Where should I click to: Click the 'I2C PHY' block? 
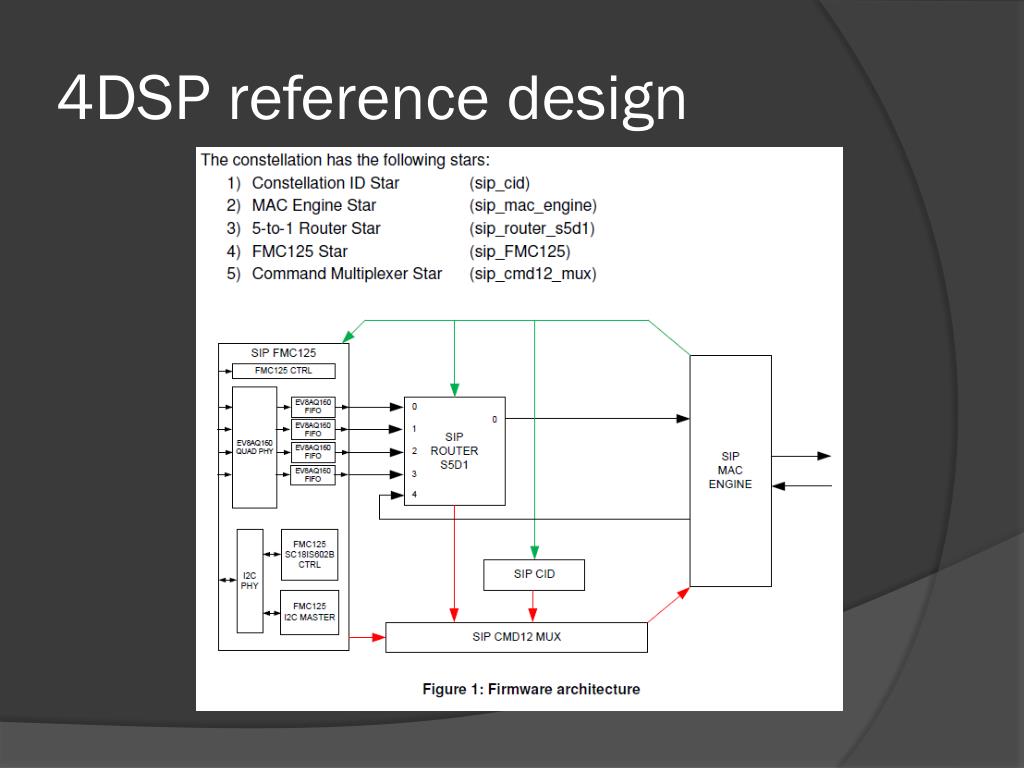click(x=249, y=581)
